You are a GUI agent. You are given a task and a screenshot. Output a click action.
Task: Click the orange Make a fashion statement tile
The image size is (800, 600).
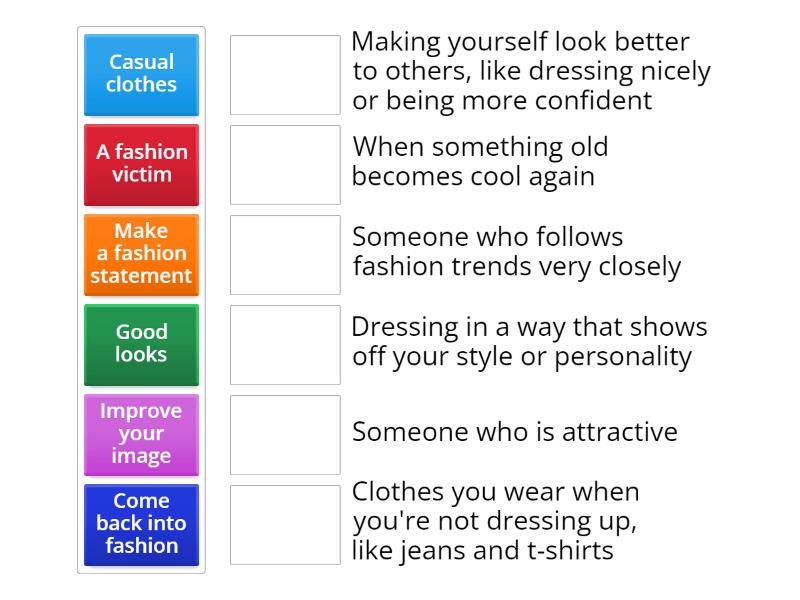(141, 254)
